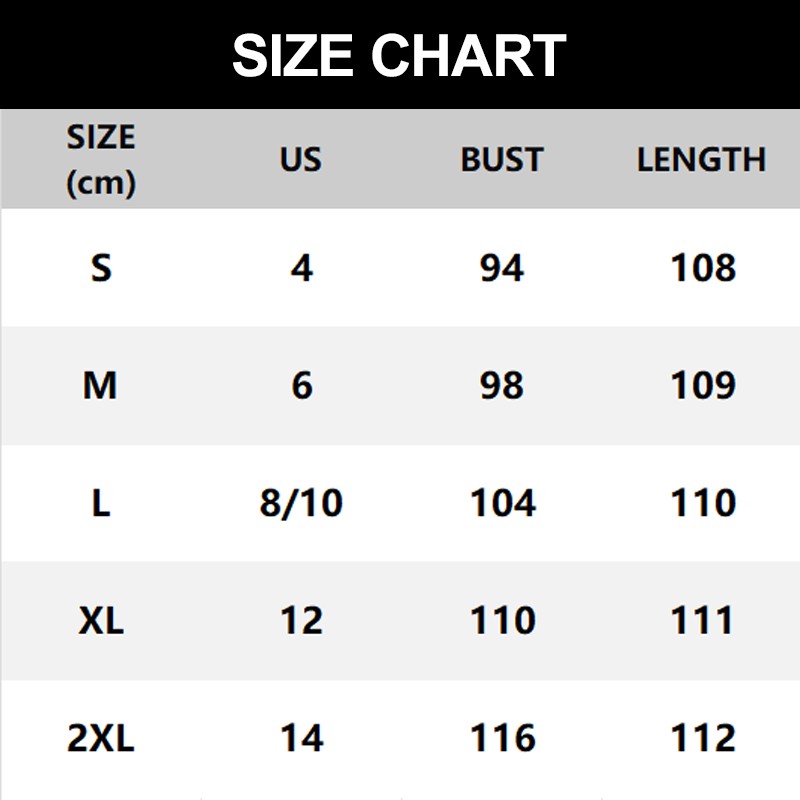
Task: Select bust value 98
Action: coord(502,385)
